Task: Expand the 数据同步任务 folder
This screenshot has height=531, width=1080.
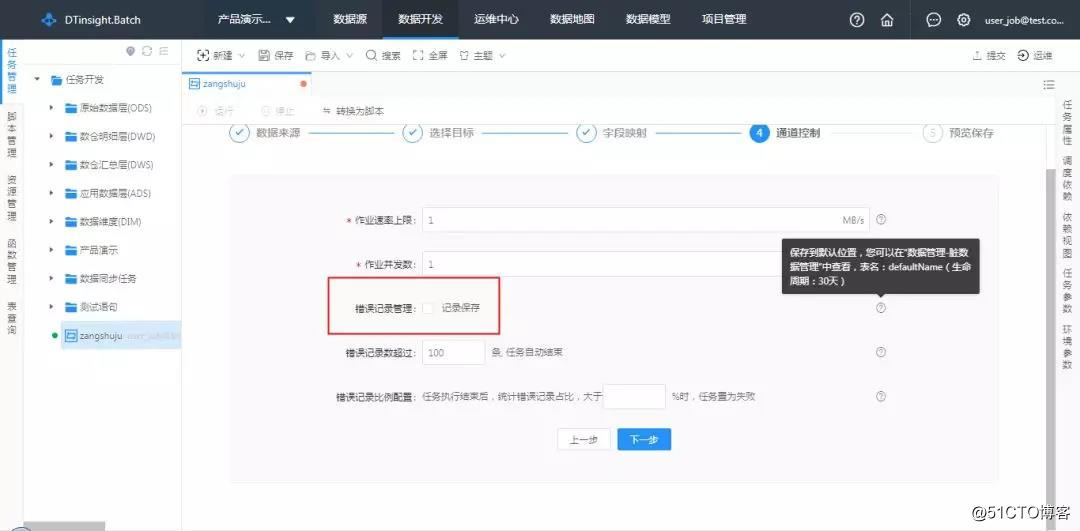Action: tap(51, 278)
